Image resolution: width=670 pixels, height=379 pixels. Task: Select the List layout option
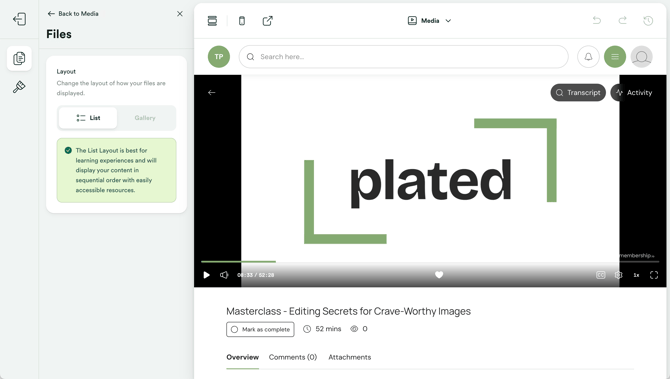coord(88,118)
